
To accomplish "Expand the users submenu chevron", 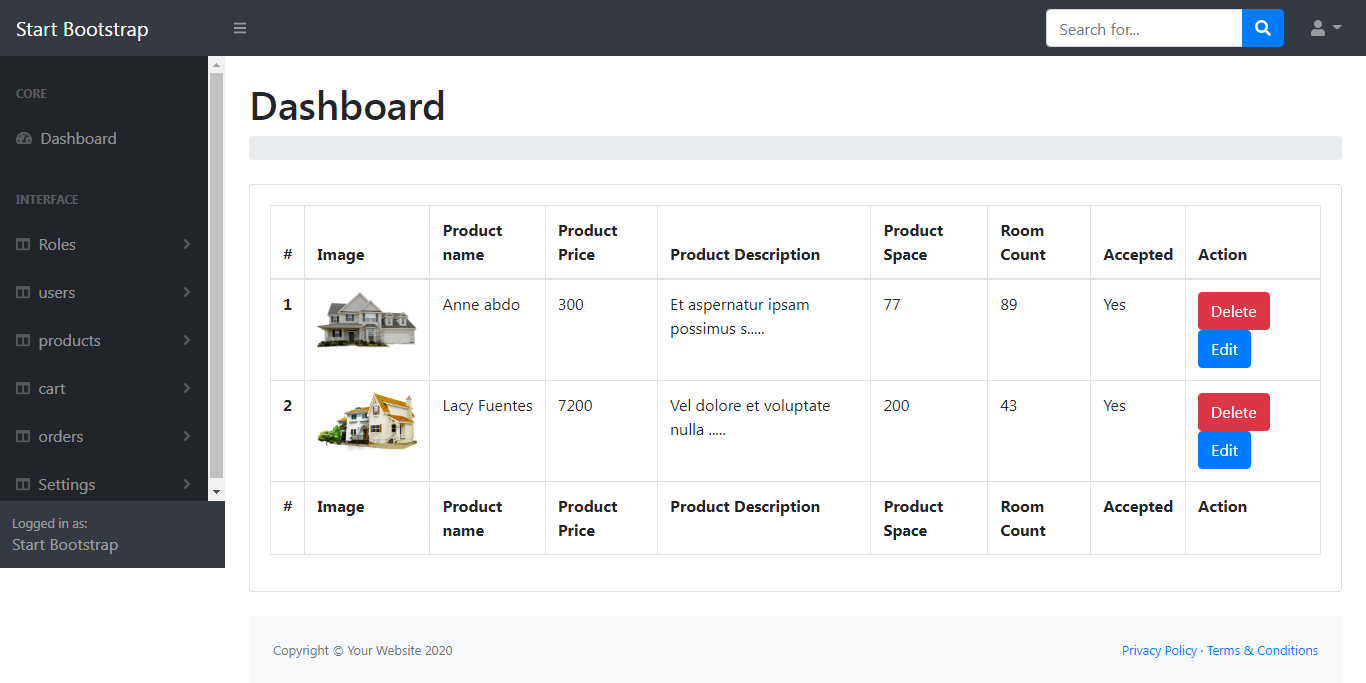I will coord(187,292).
